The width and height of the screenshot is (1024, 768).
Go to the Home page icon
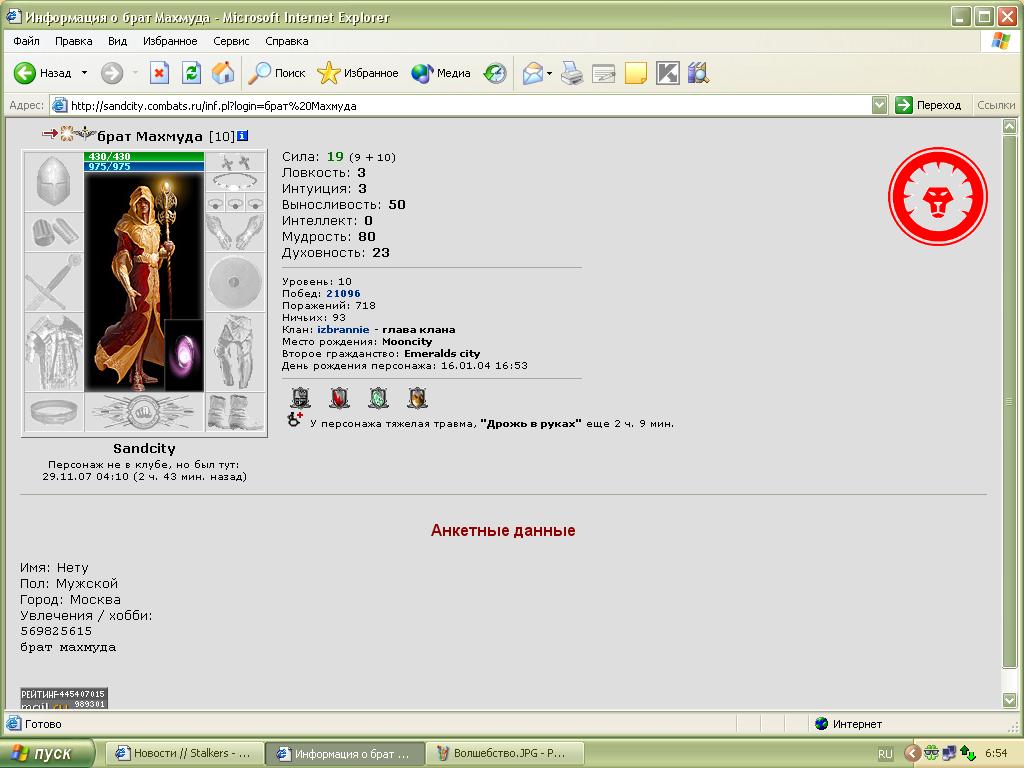click(x=223, y=72)
